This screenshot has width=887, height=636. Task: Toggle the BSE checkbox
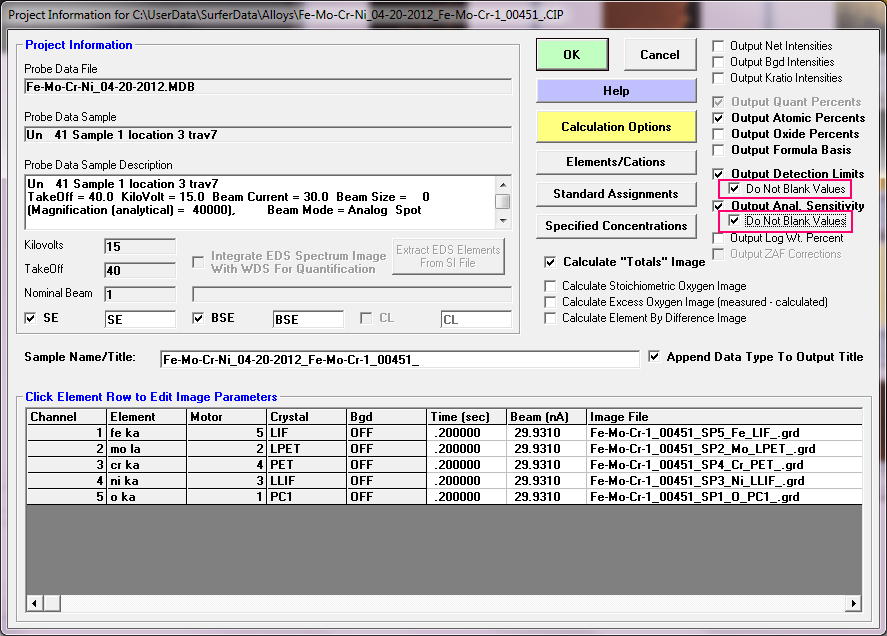click(x=198, y=319)
